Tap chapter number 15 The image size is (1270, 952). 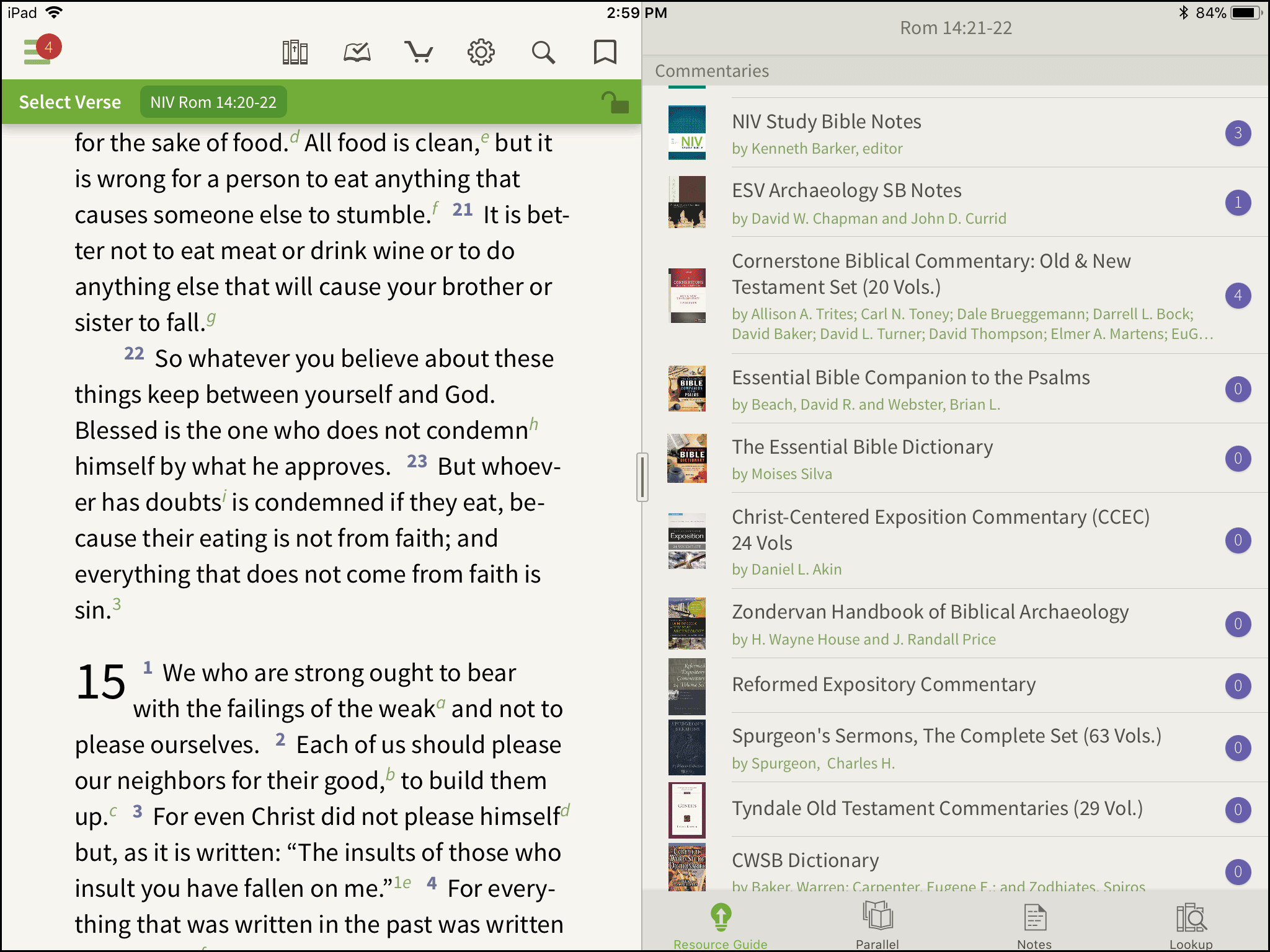click(x=100, y=682)
